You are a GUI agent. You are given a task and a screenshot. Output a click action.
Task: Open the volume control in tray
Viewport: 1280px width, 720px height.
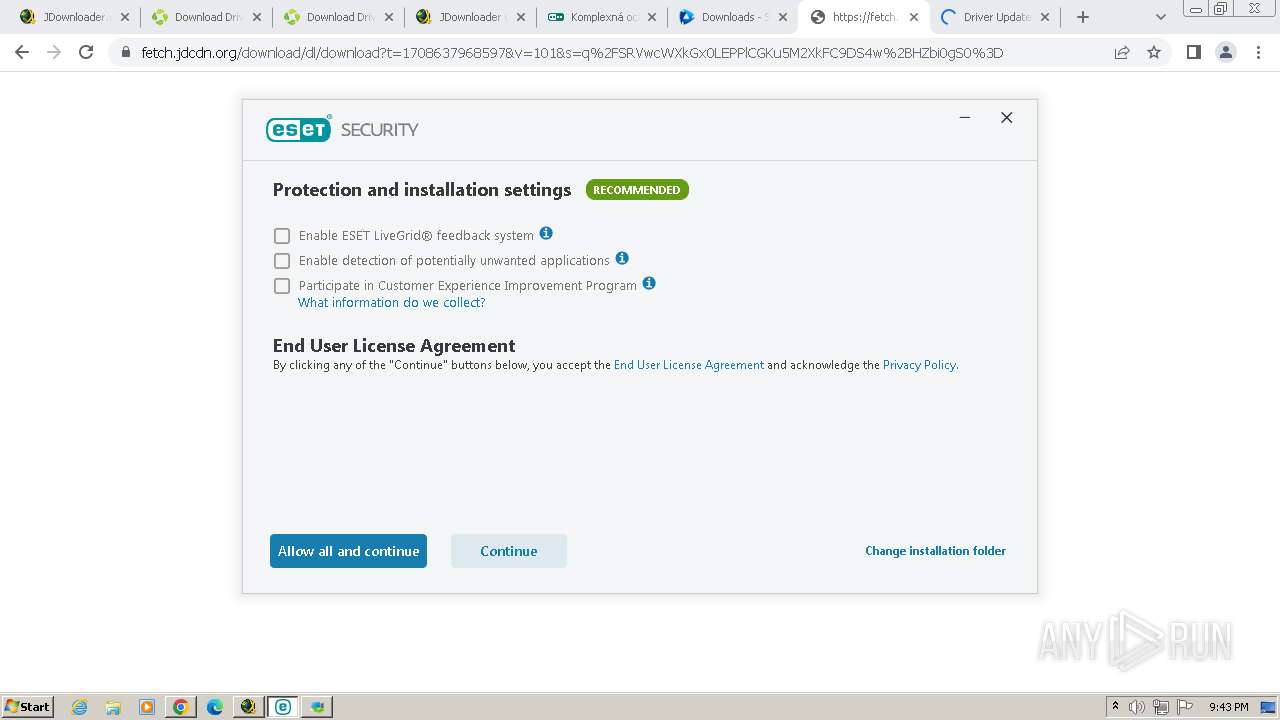point(1137,707)
